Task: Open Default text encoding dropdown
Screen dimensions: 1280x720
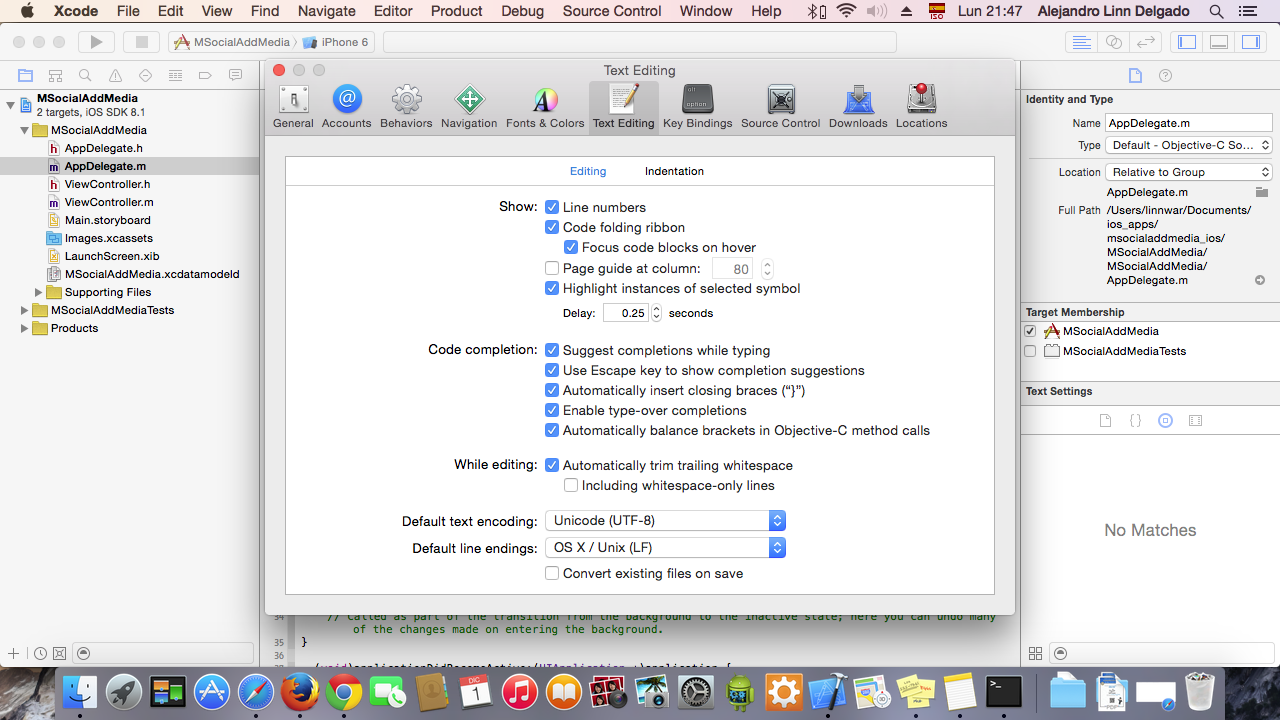Action: (665, 520)
